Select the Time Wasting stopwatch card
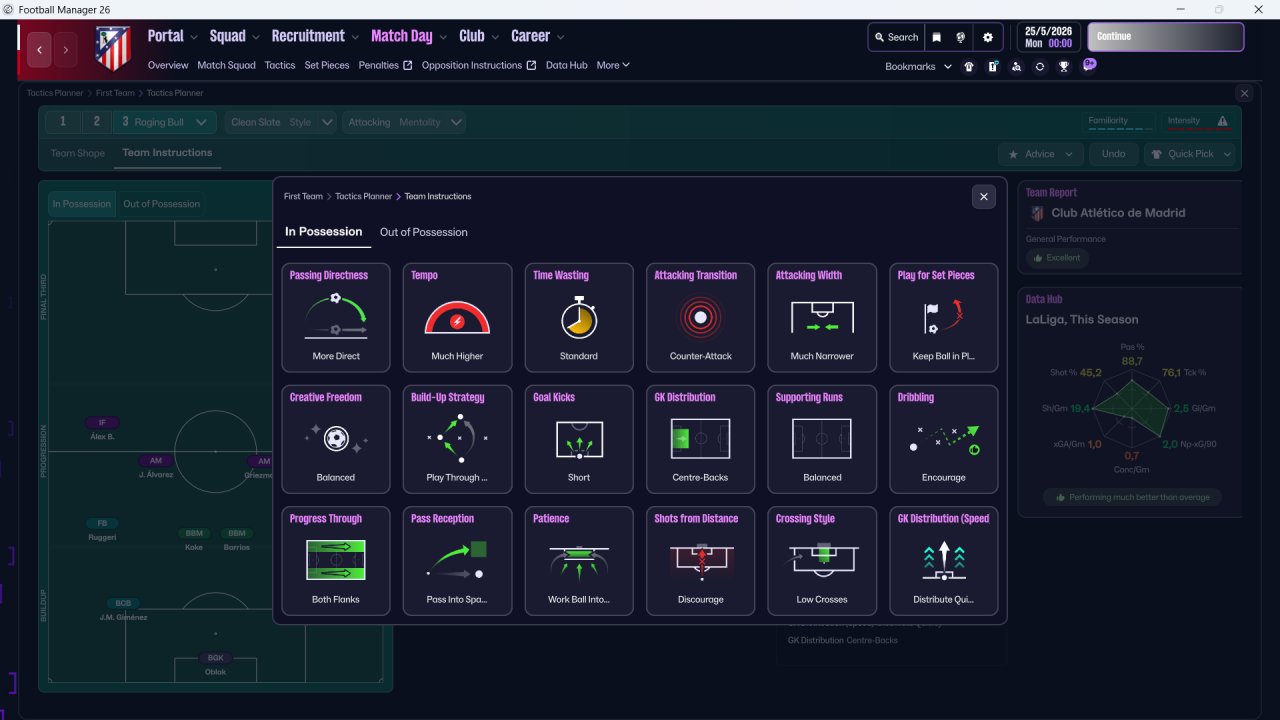 (x=579, y=318)
